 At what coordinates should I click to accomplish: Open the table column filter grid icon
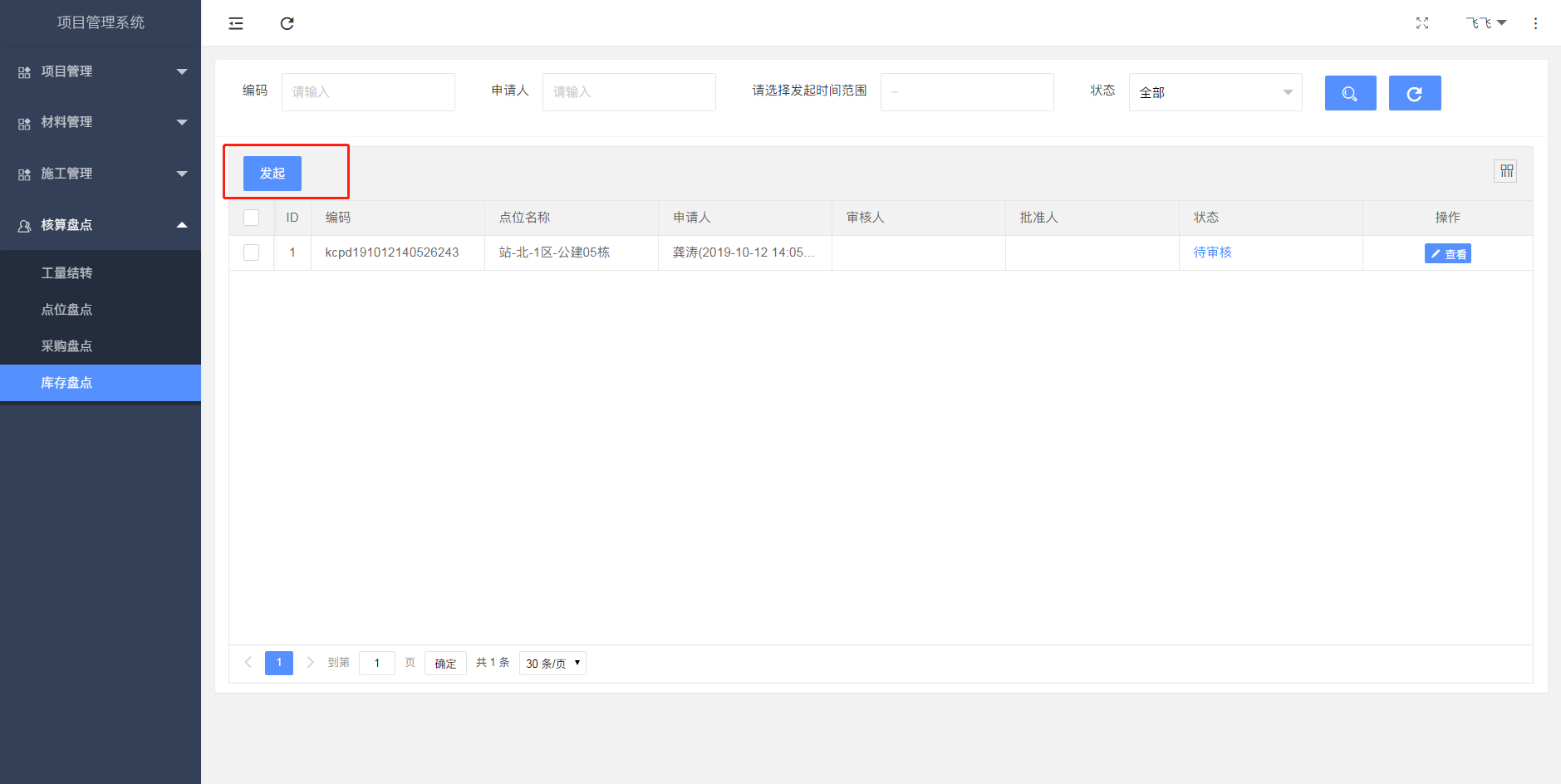1506,171
